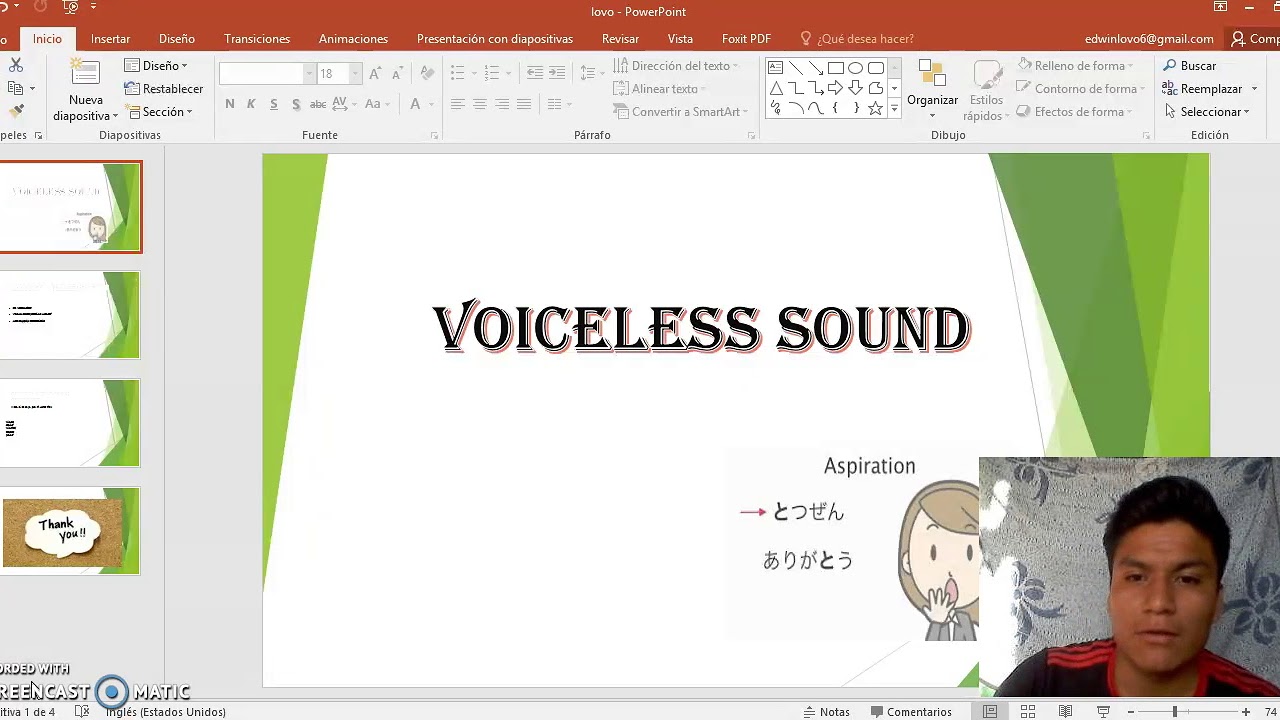Align text left
This screenshot has height=720, width=1280.
(457, 104)
